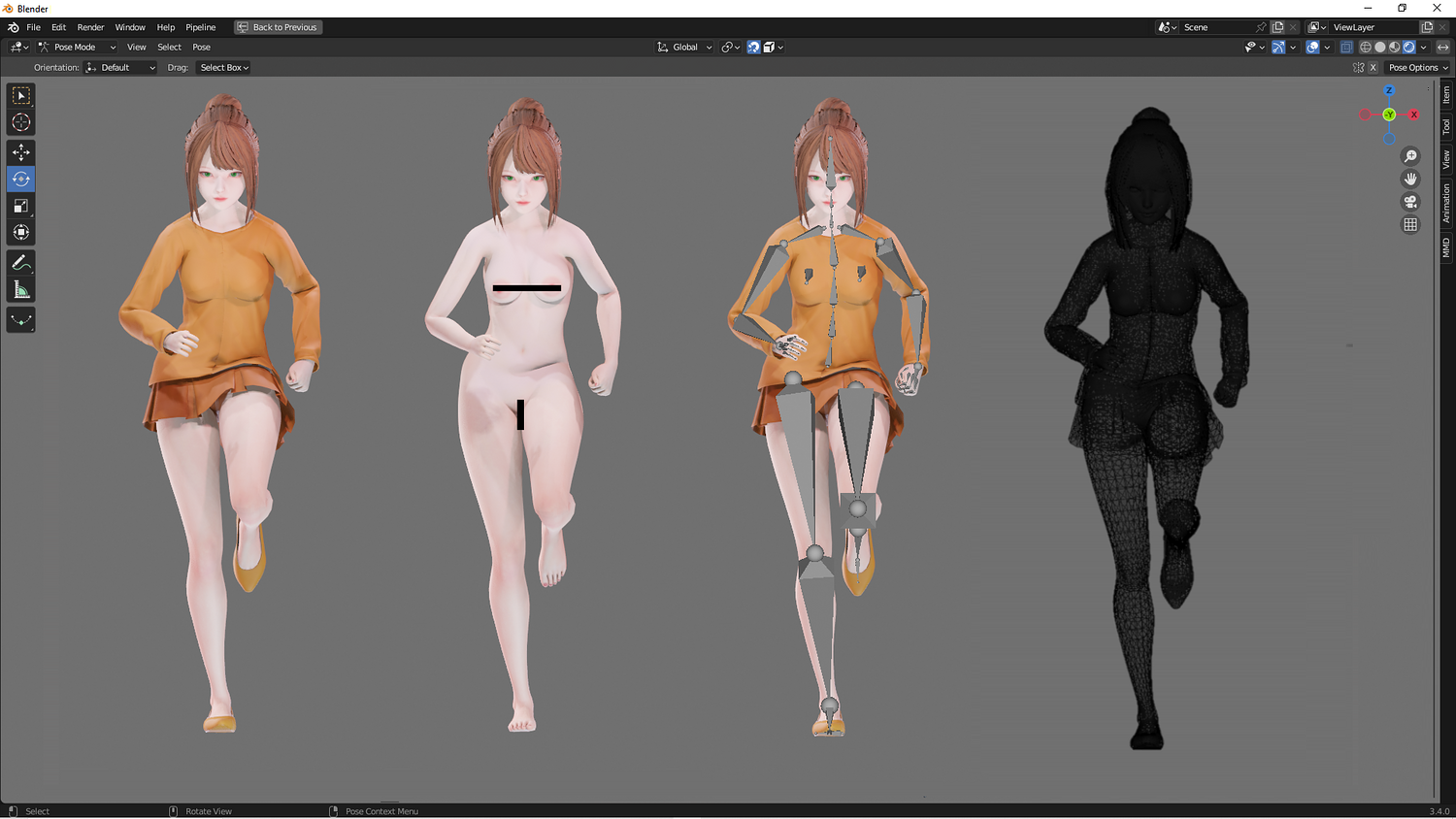The height and width of the screenshot is (819, 1456).
Task: Open the Global transform orientation dropdown
Action: [684, 47]
